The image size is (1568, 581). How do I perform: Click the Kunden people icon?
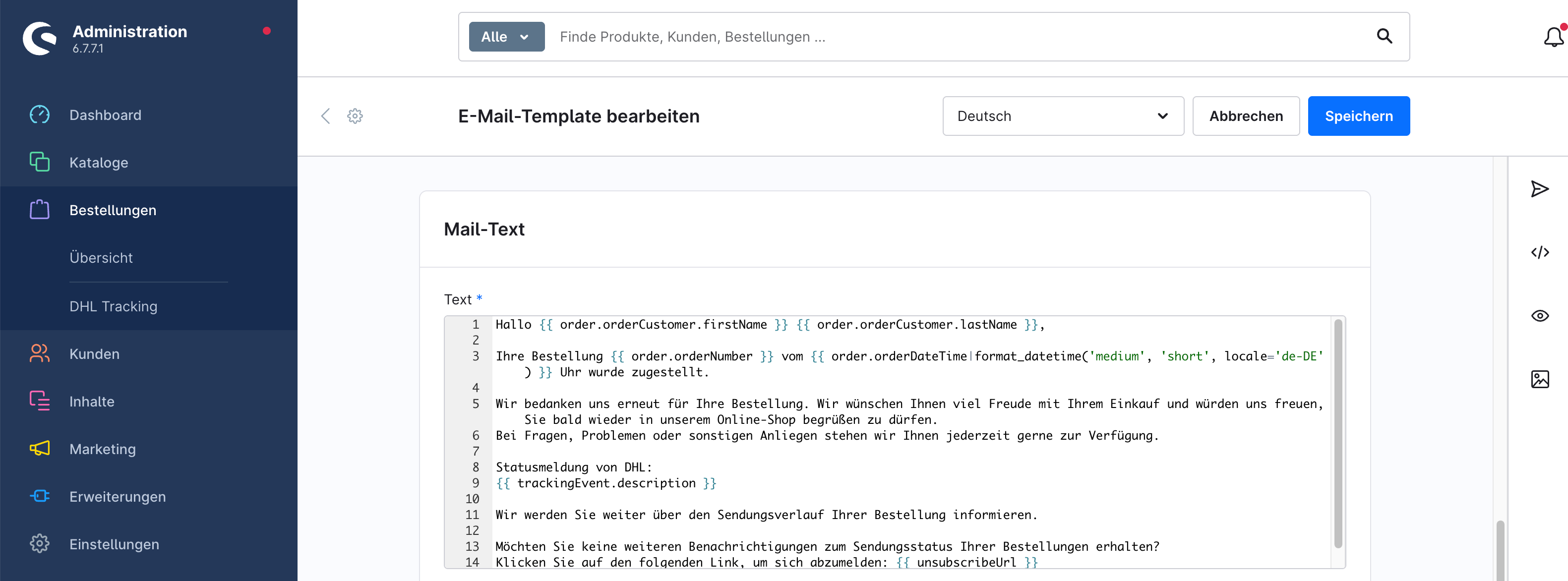[x=40, y=353]
